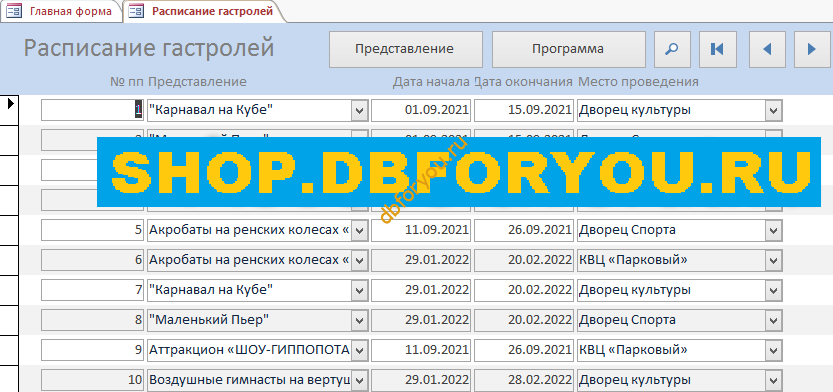Go to next record arrow
The width and height of the screenshot is (833, 392).
point(812,49)
